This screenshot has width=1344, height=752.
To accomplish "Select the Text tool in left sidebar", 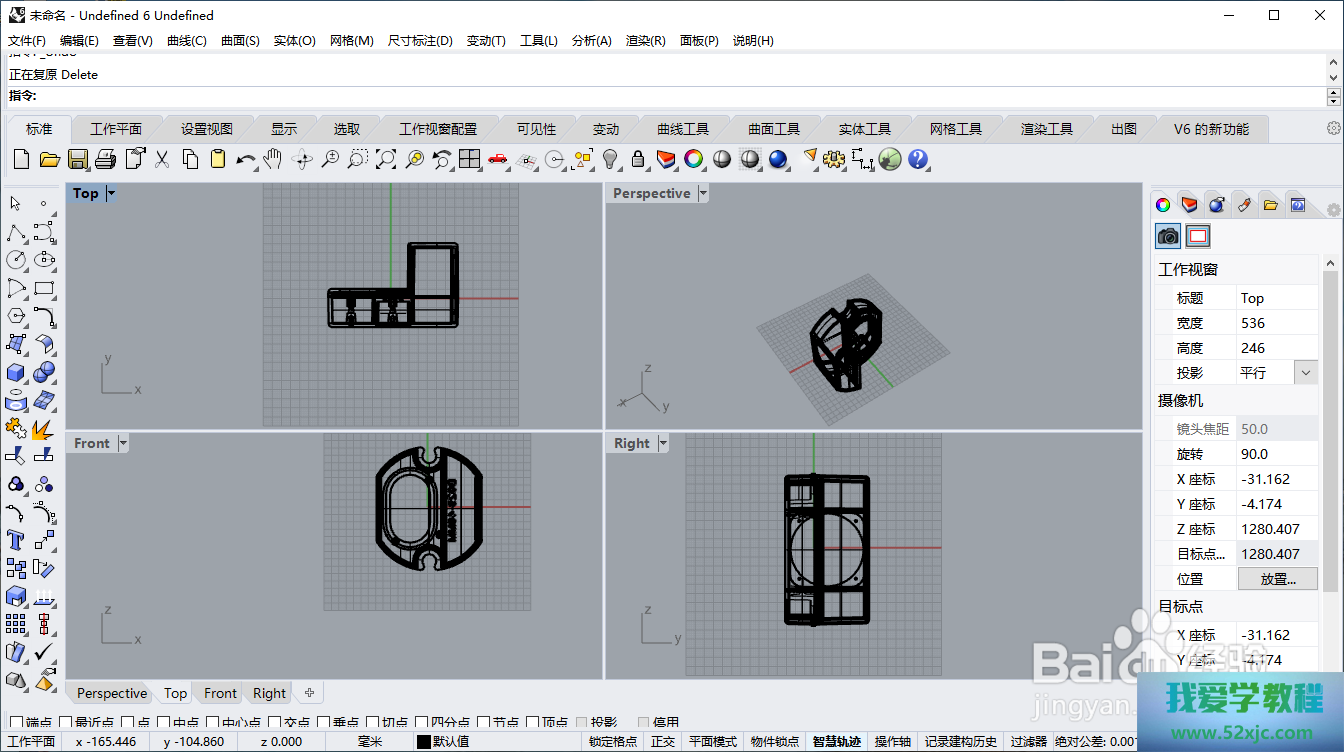I will tap(16, 540).
